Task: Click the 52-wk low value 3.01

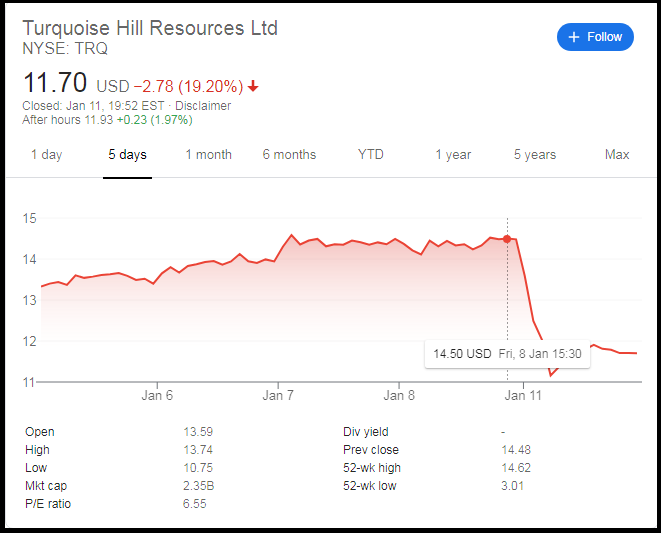Action: click(513, 486)
